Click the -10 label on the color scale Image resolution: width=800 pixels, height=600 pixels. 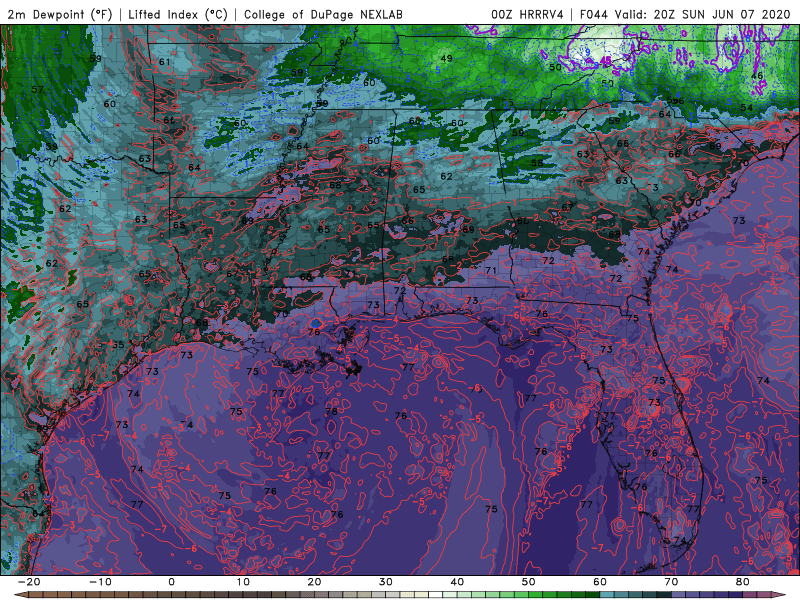(100, 582)
